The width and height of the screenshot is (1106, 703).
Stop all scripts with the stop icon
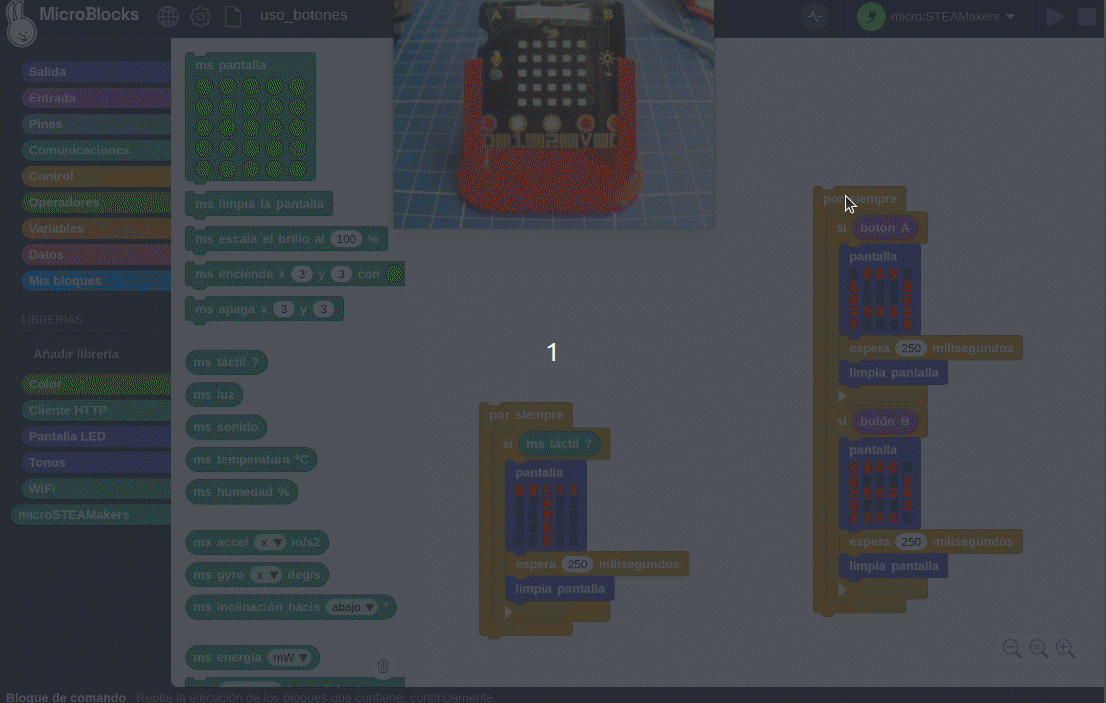coord(1087,16)
